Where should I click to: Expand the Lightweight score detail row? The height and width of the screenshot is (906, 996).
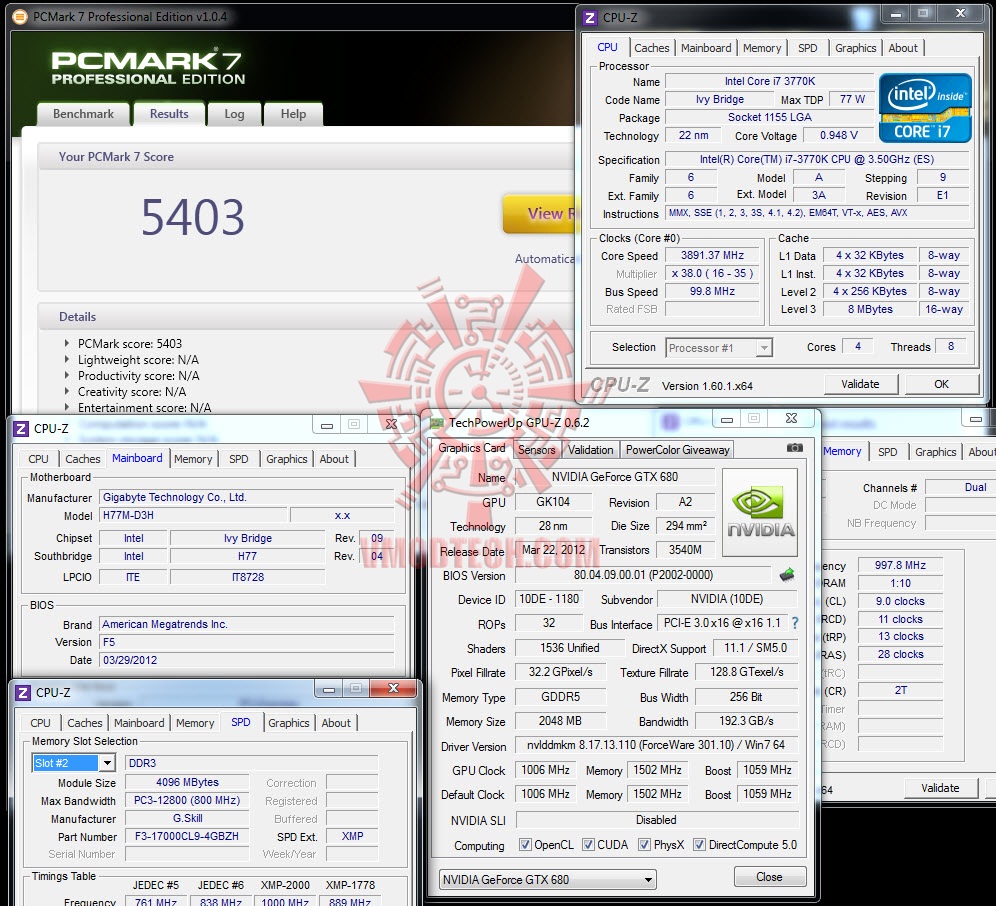[67, 359]
